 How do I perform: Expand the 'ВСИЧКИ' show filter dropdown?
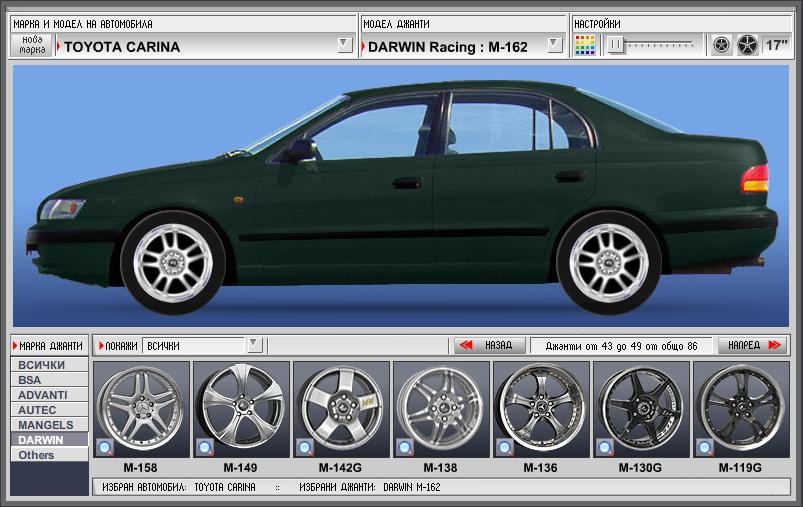pyautogui.click(x=255, y=345)
